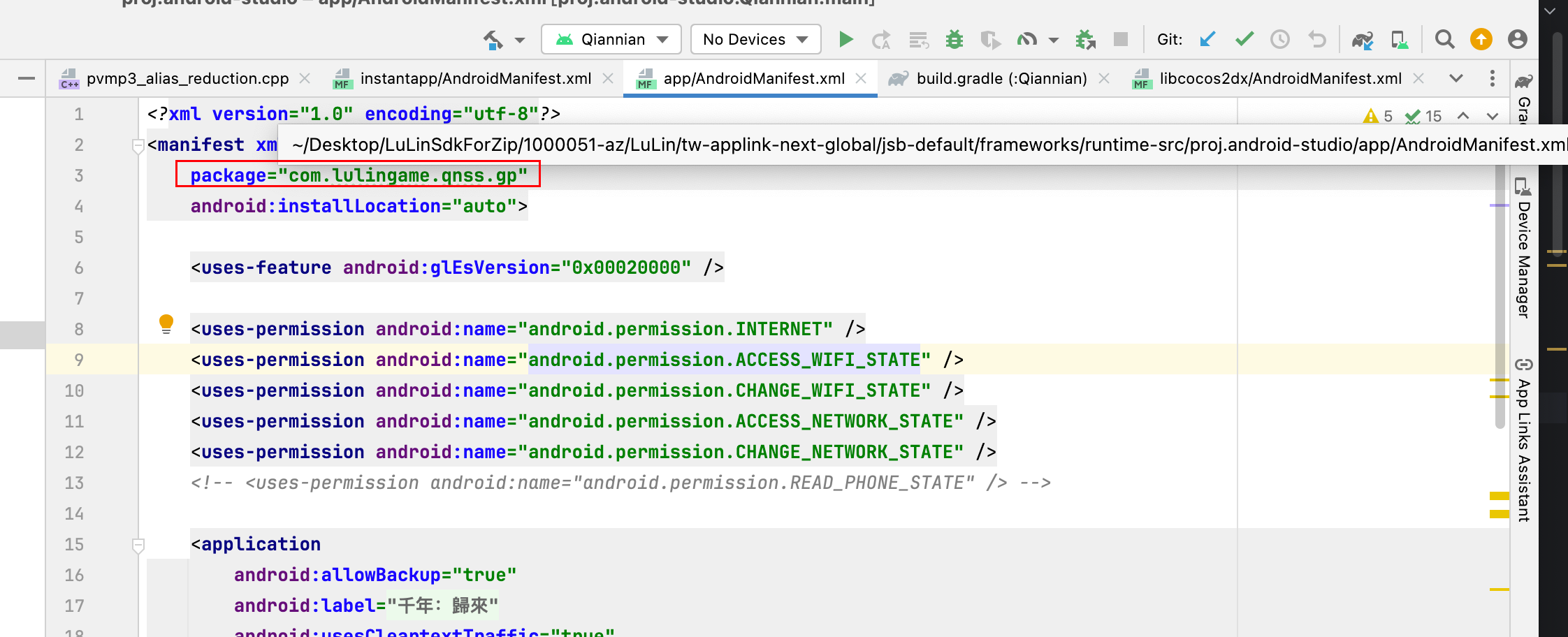Go to the previous highlighted error arrow
Image resolution: width=1568 pixels, height=637 pixels.
click(x=1463, y=116)
